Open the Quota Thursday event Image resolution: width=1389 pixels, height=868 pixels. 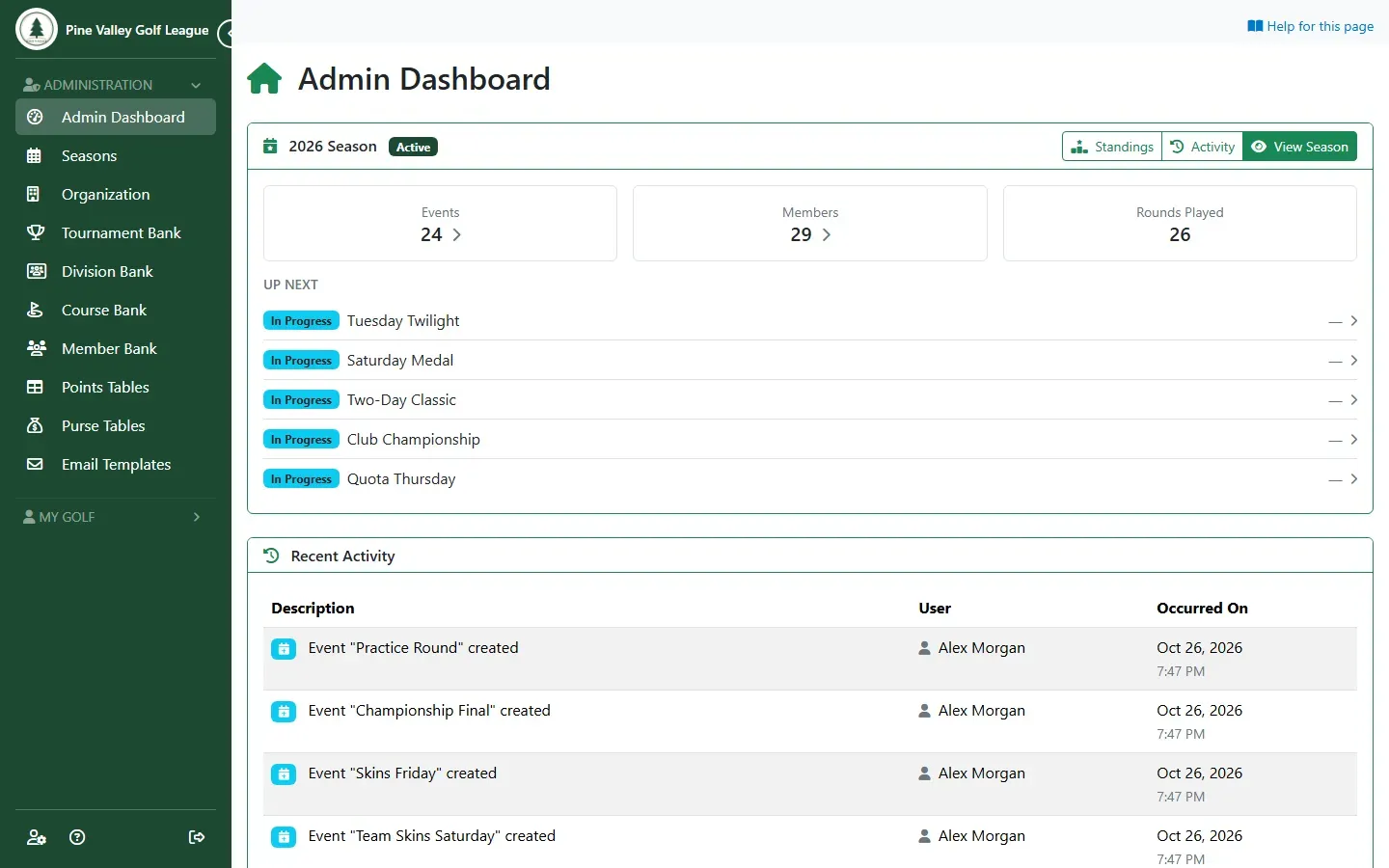pyautogui.click(x=810, y=479)
